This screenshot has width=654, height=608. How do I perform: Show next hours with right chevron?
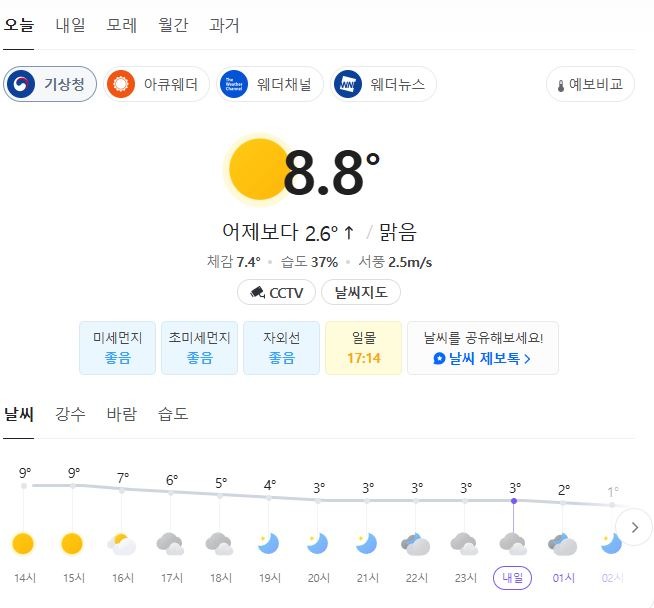click(633, 526)
